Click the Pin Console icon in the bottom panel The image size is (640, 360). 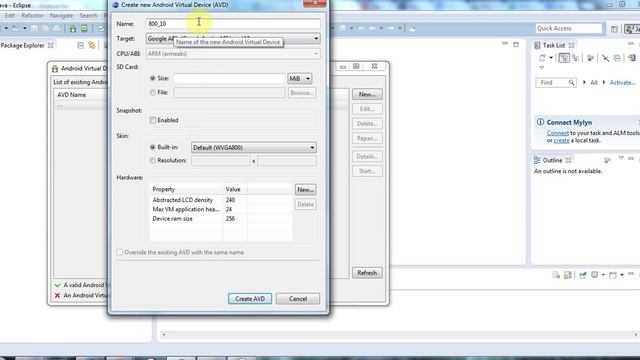click(583, 275)
